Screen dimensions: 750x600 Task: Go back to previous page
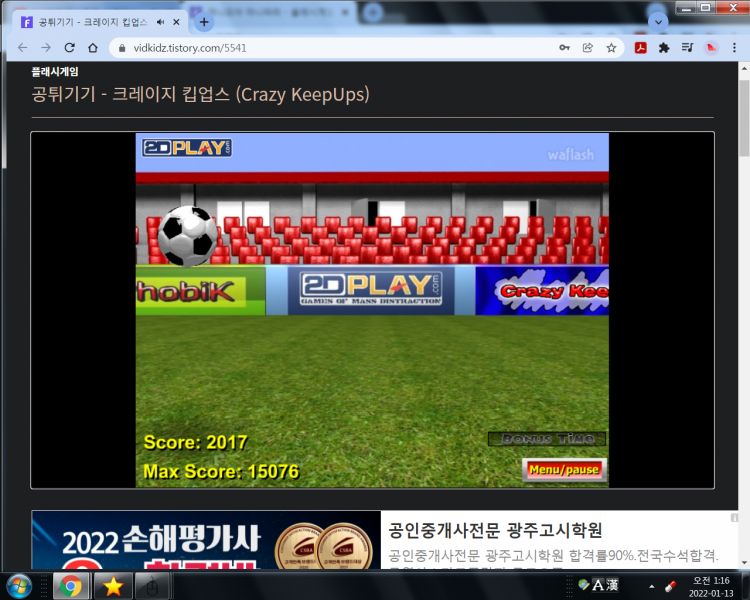pyautogui.click(x=22, y=48)
